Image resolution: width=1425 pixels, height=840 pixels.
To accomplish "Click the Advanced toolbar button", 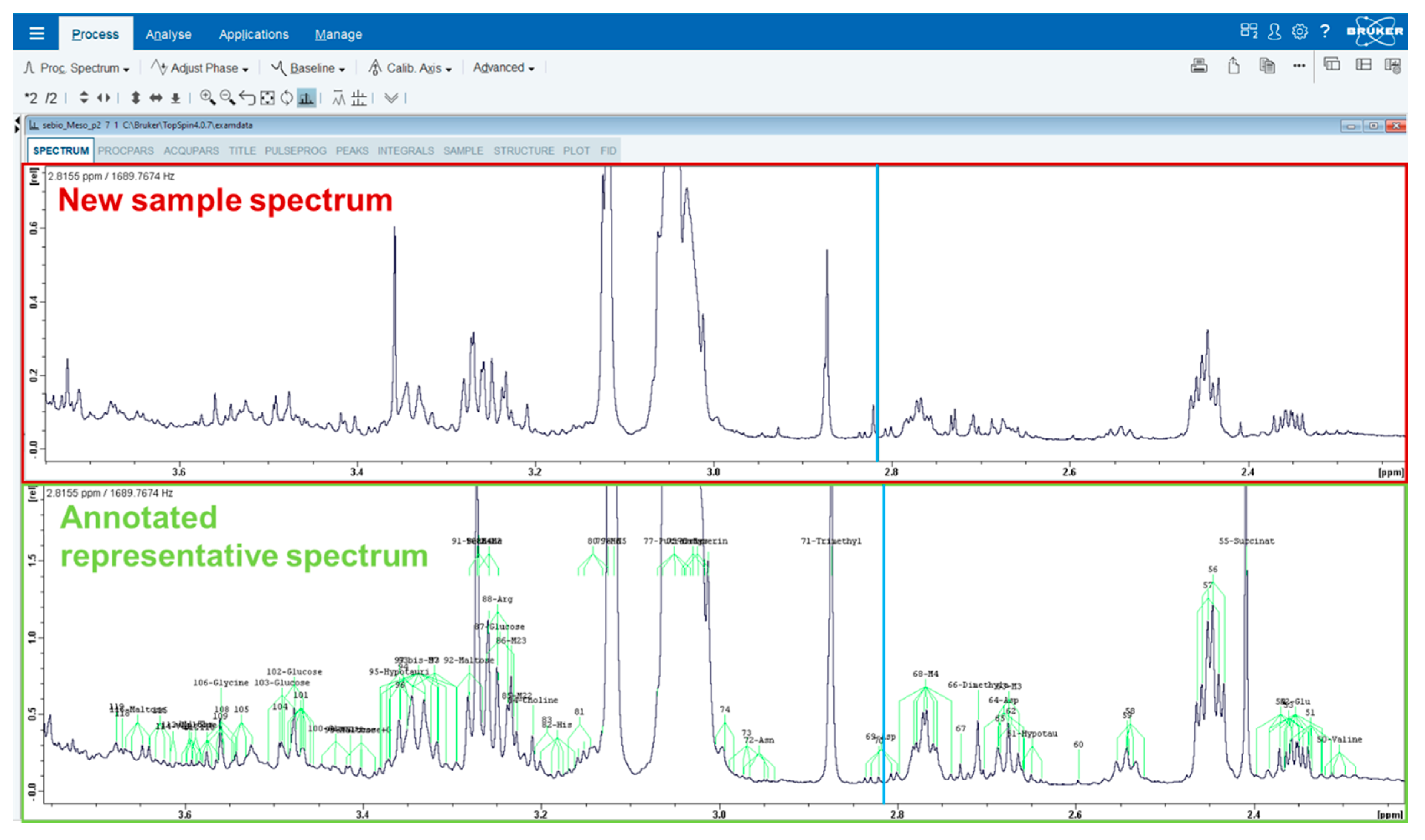I will [x=503, y=68].
